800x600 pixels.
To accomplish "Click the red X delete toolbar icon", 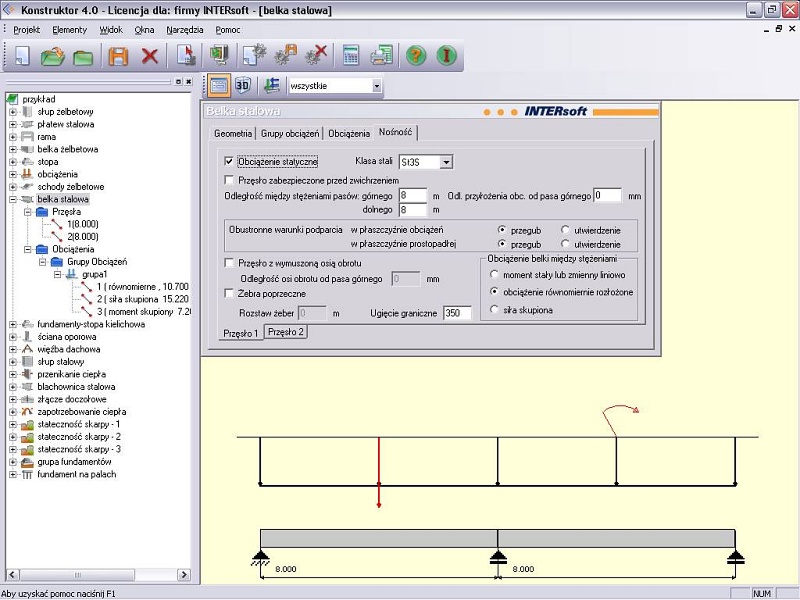I will [149, 55].
